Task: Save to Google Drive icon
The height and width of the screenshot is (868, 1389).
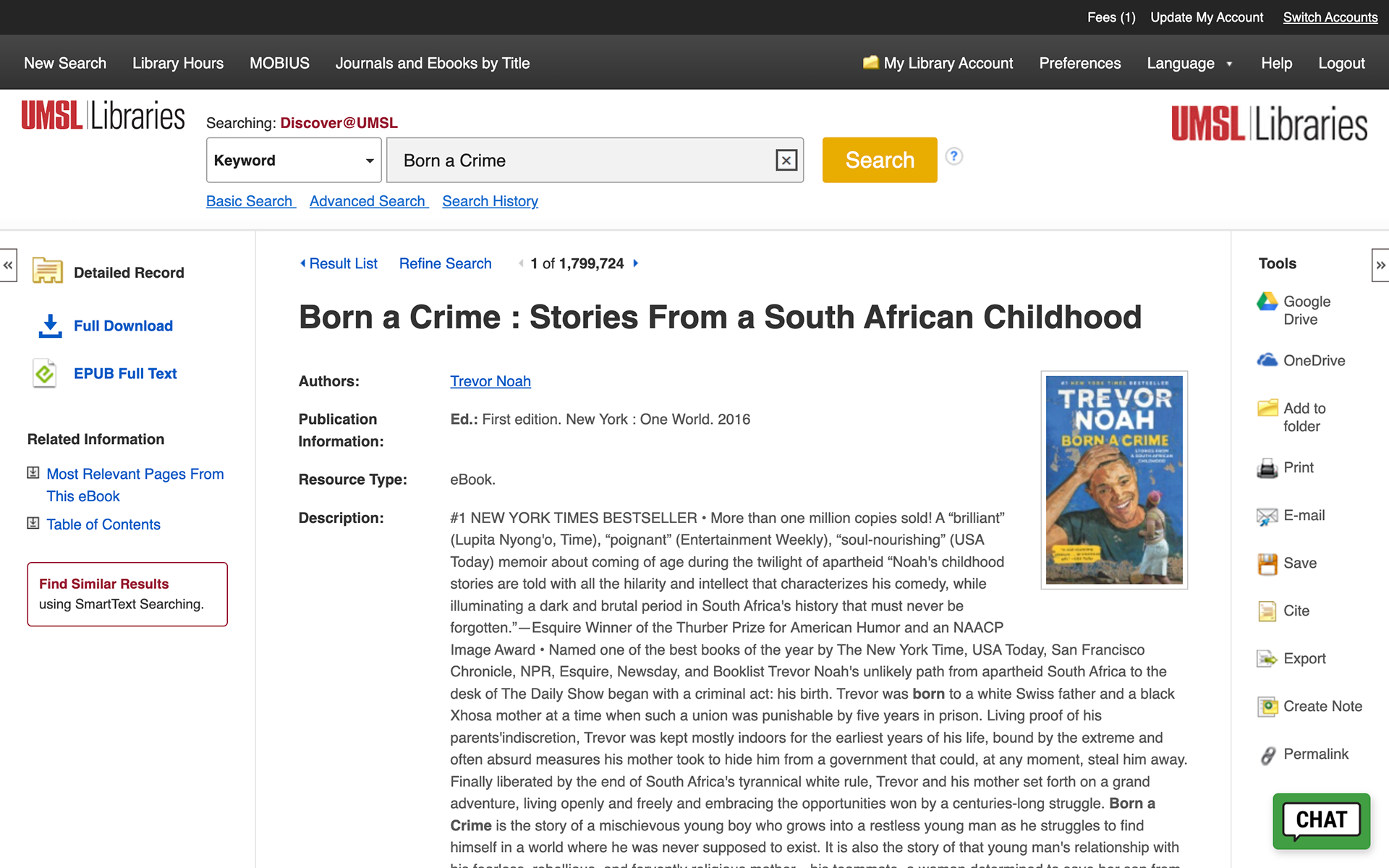Action: (x=1267, y=302)
